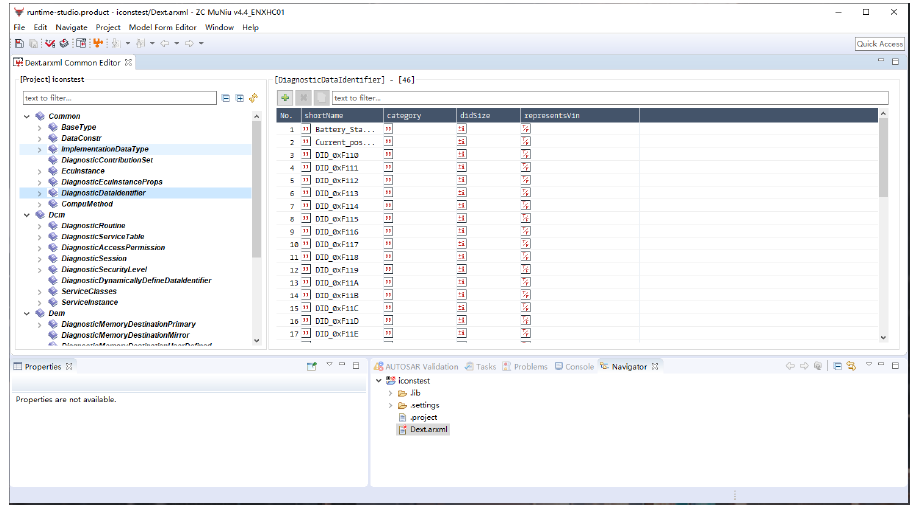Click the Properties view new-properties icon
Viewport: 917px width, 508px height.
(x=312, y=367)
